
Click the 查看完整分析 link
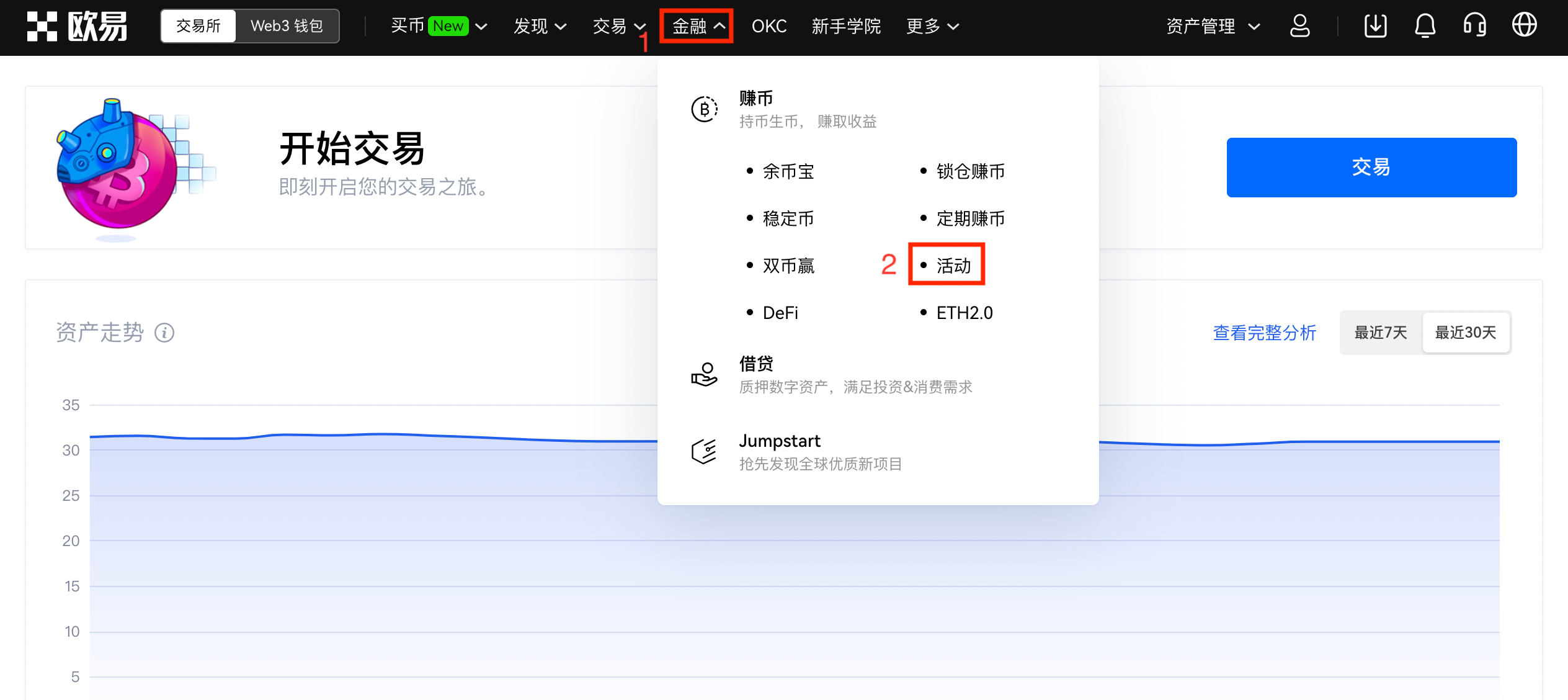[1264, 333]
